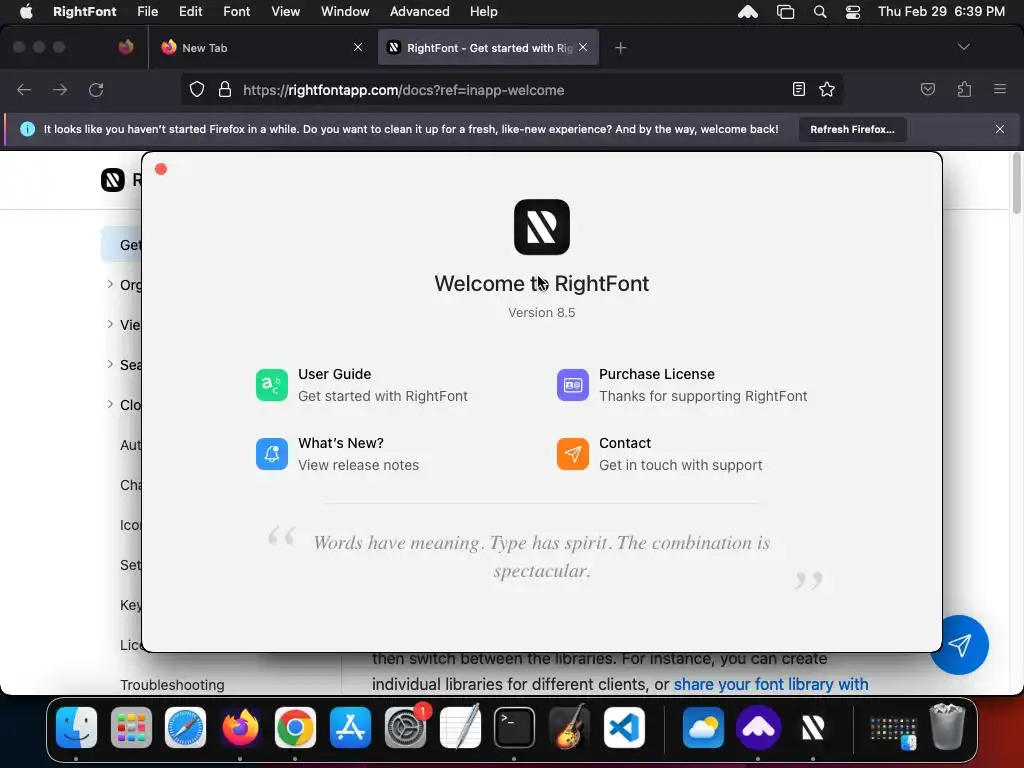Close the RightFont docs tab
The image size is (1024, 768).
click(x=583, y=47)
